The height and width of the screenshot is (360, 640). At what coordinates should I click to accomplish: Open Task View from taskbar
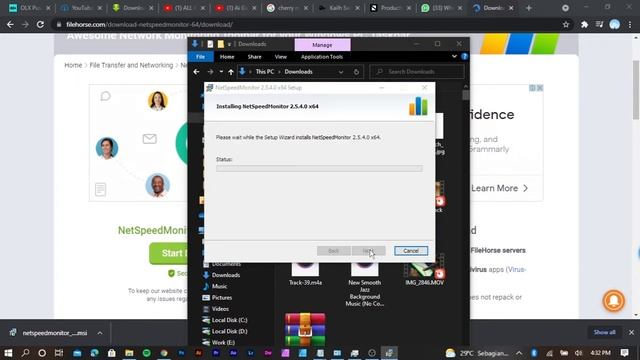coord(59,353)
